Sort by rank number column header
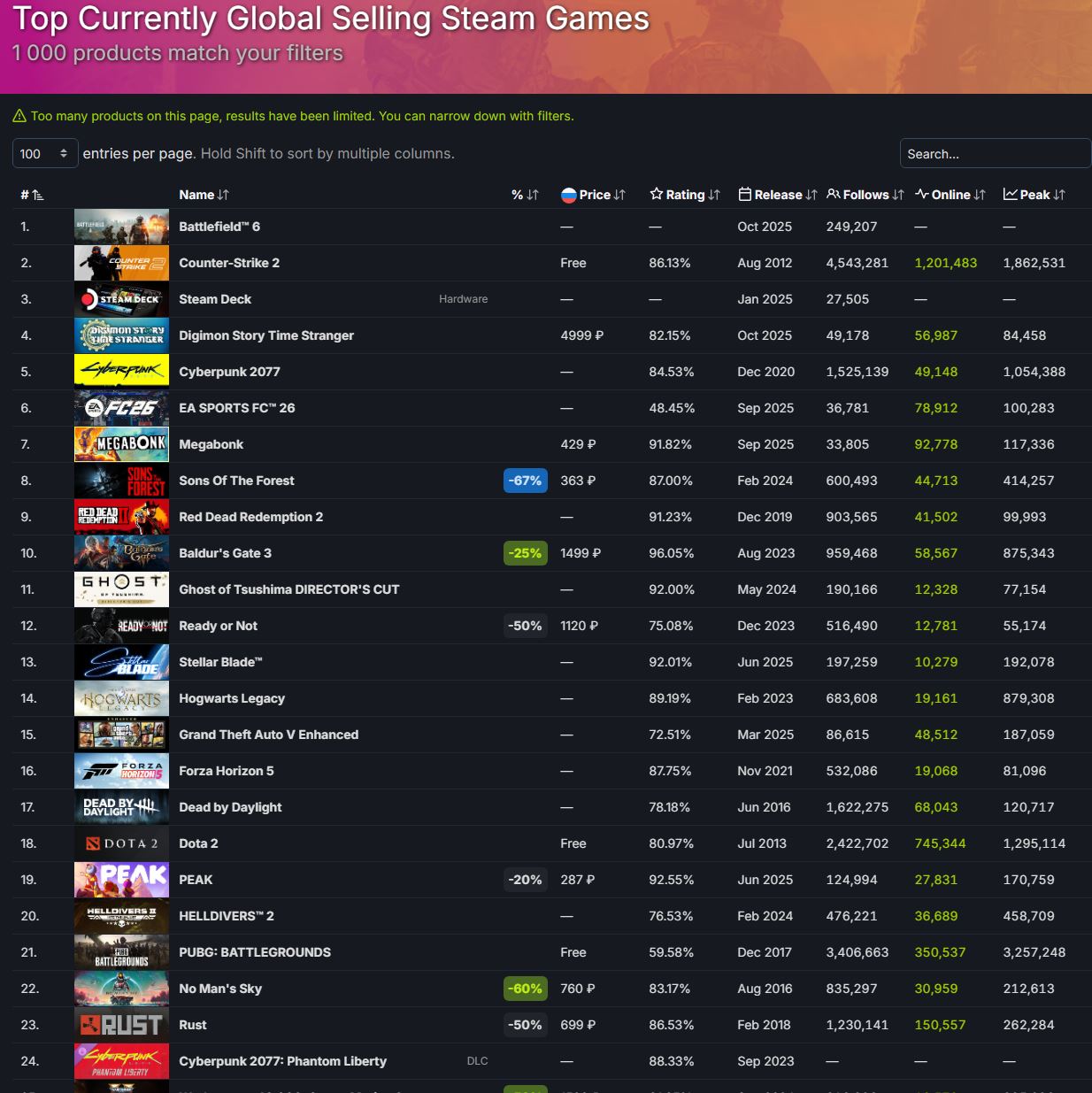The height and width of the screenshot is (1093, 1092). coord(32,195)
